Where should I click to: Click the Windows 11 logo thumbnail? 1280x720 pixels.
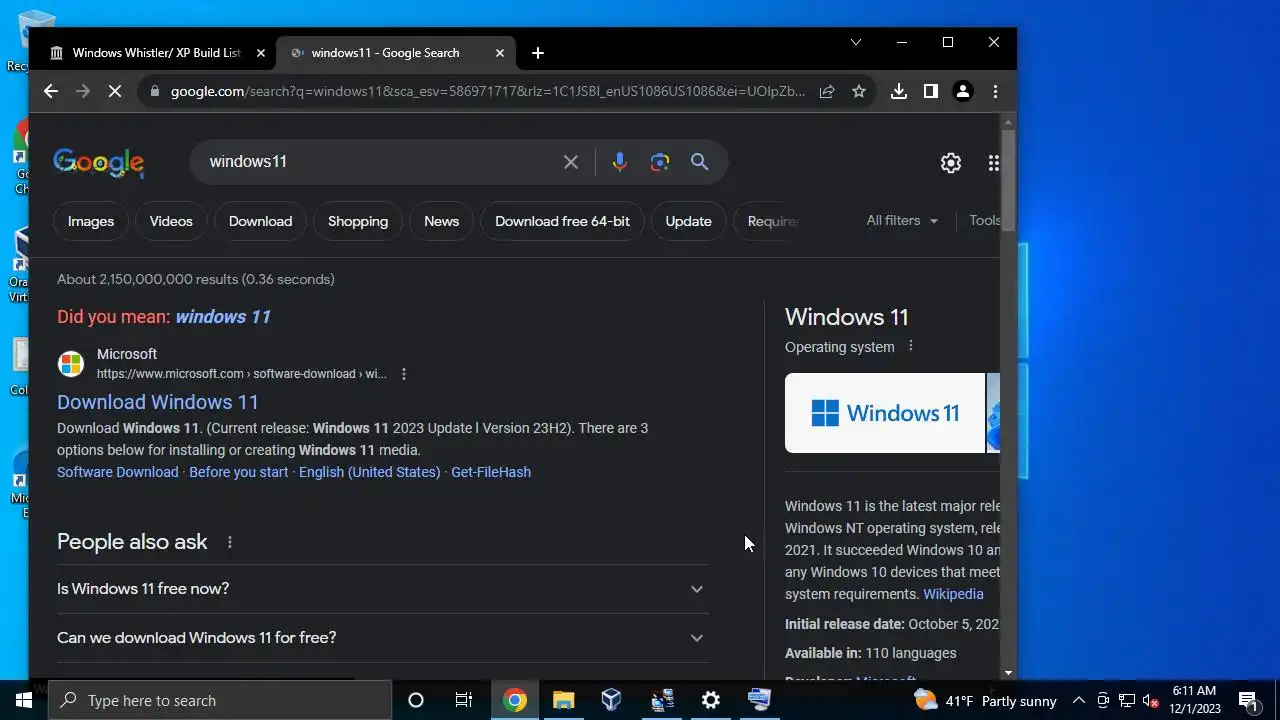coord(885,413)
